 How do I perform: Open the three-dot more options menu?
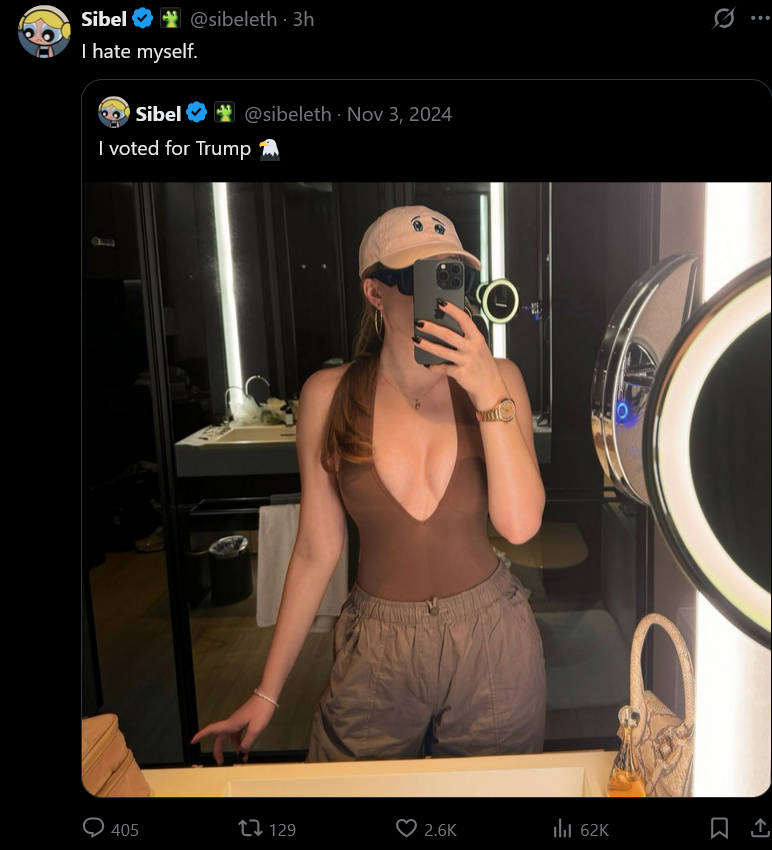click(x=761, y=18)
